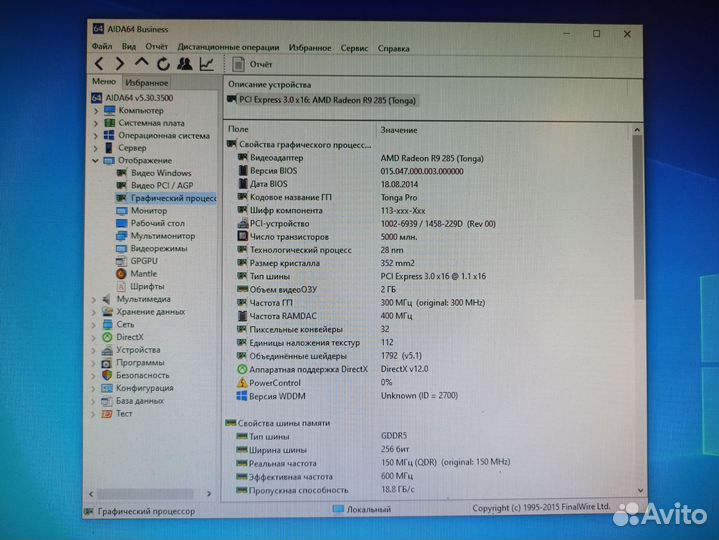Select the Версия BIOS row
The width and height of the screenshot is (719, 540).
pyautogui.click(x=351, y=171)
